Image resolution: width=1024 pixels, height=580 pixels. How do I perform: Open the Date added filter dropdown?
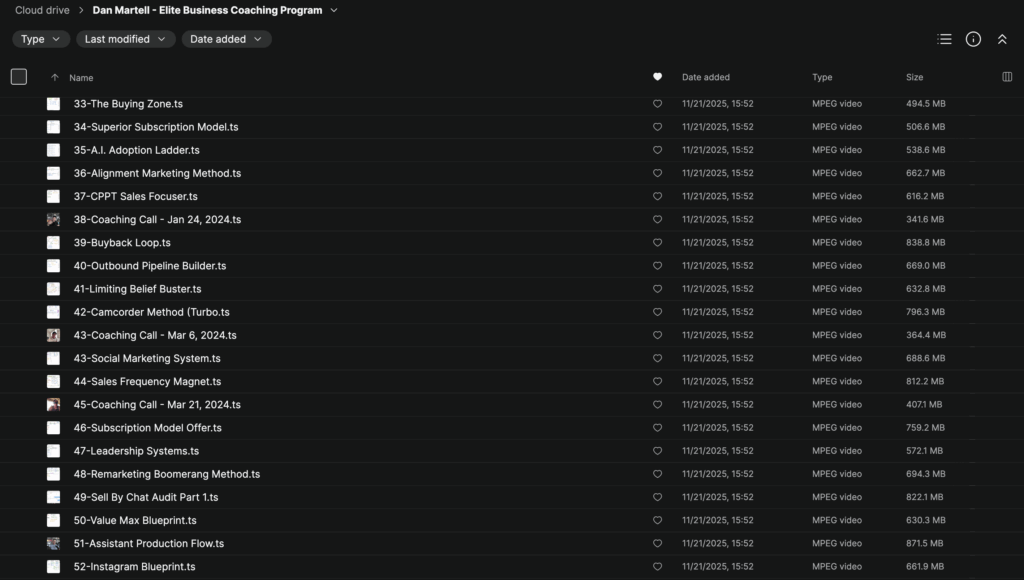(x=226, y=39)
